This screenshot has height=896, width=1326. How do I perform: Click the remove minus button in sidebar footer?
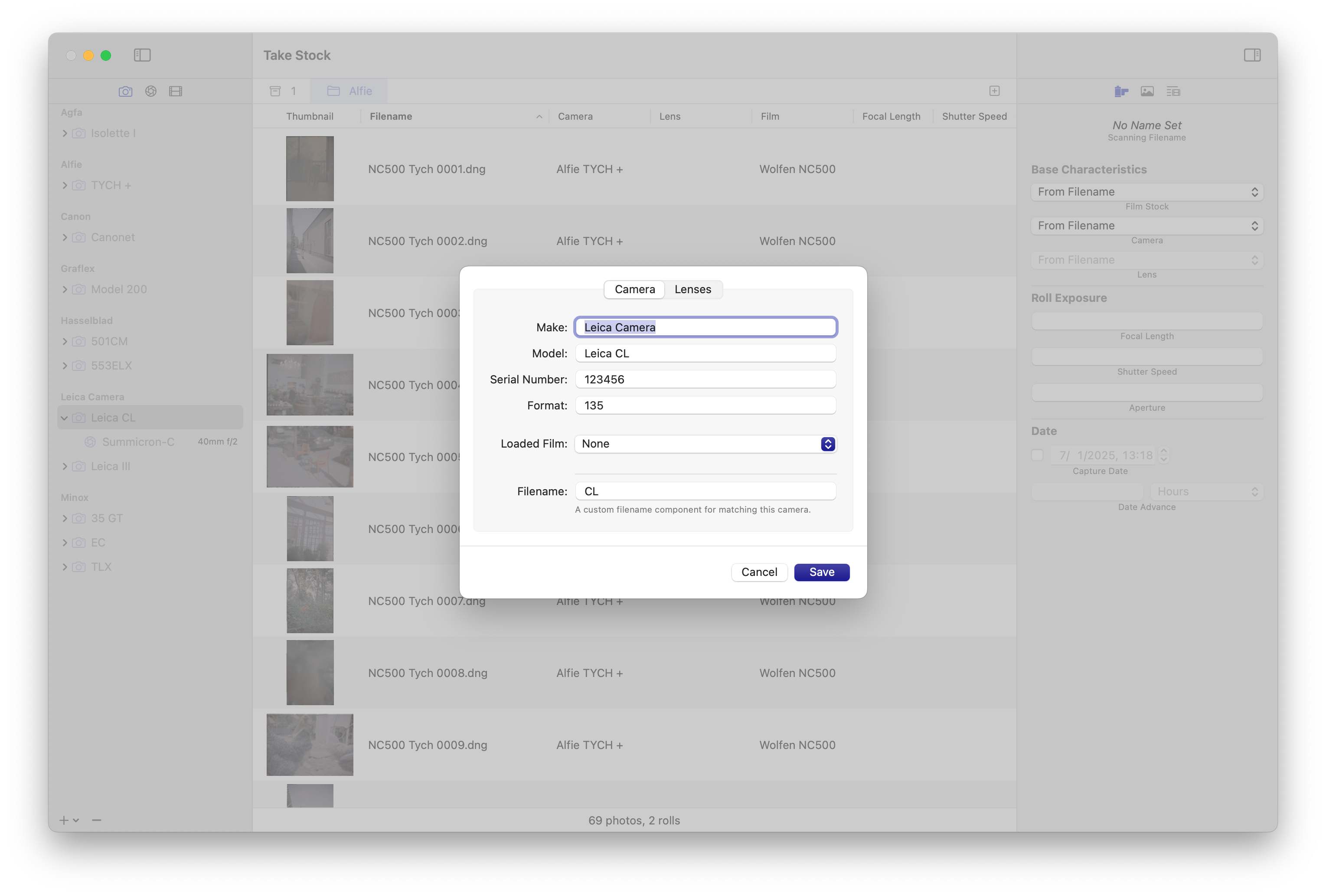[x=96, y=820]
